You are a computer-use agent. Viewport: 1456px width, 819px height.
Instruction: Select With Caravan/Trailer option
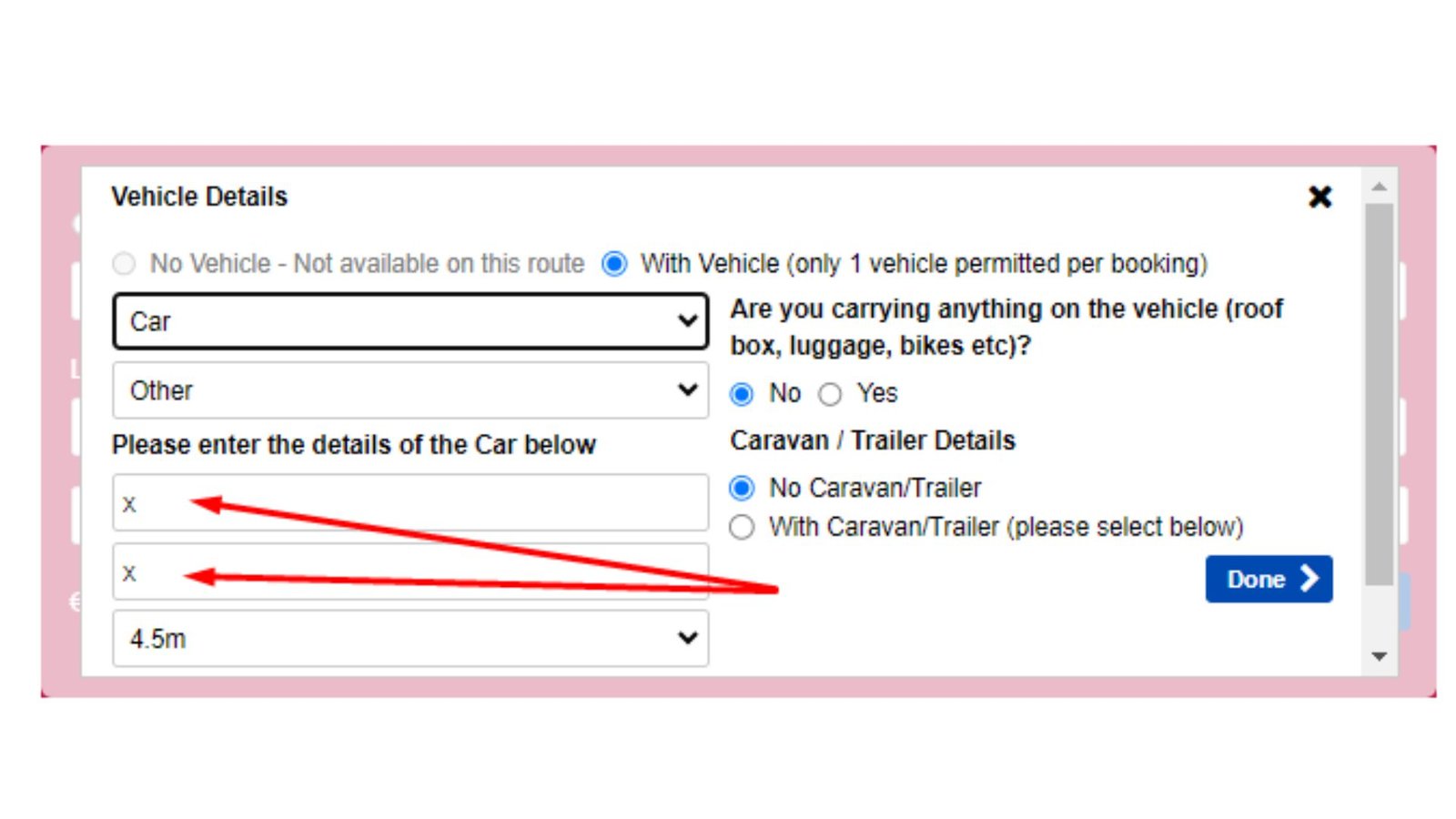(742, 528)
